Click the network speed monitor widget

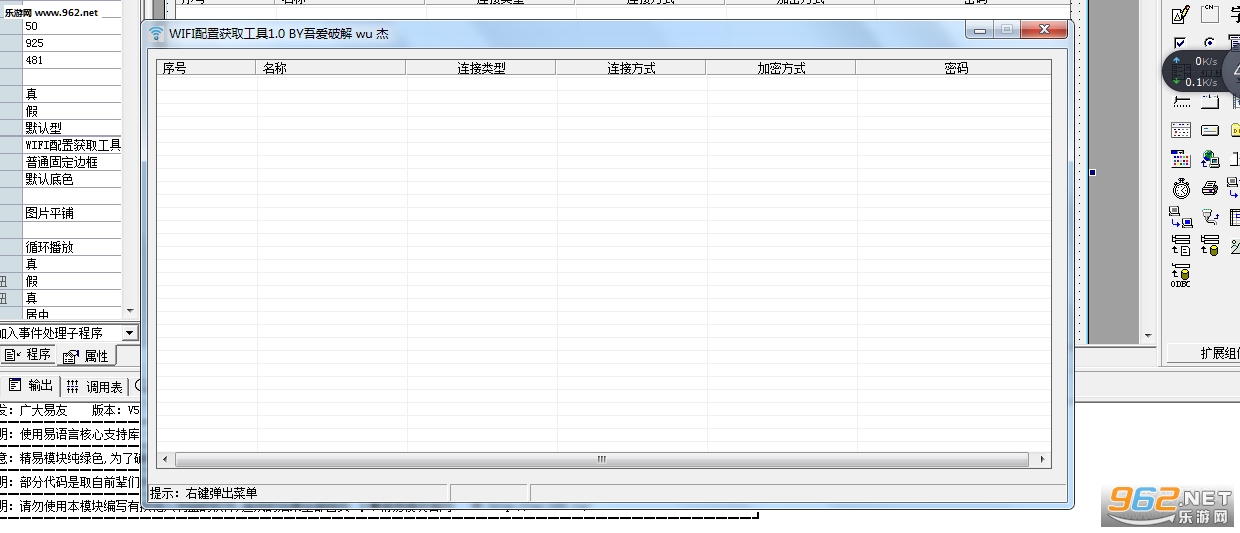click(1200, 71)
